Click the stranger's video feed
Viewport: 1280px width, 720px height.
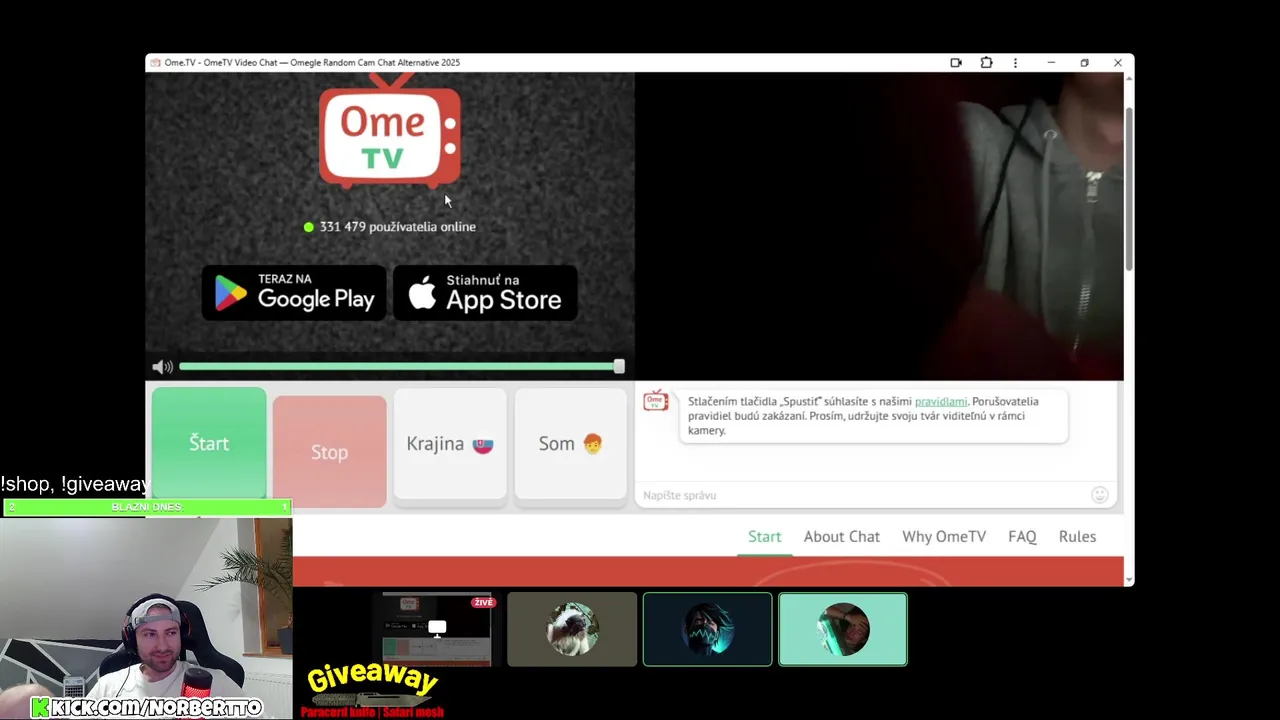[x=879, y=226]
